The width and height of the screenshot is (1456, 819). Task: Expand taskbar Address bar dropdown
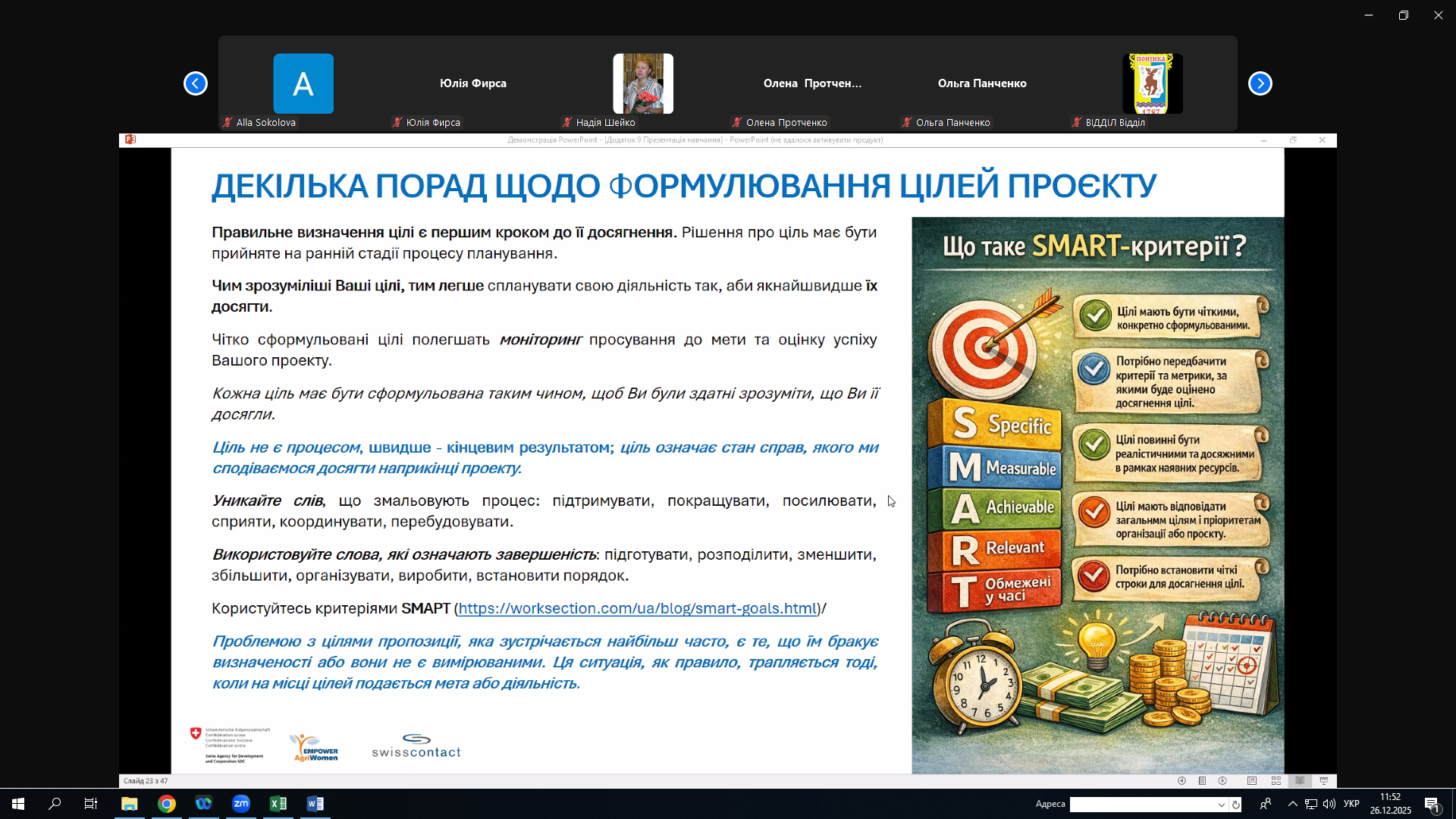[1221, 805]
